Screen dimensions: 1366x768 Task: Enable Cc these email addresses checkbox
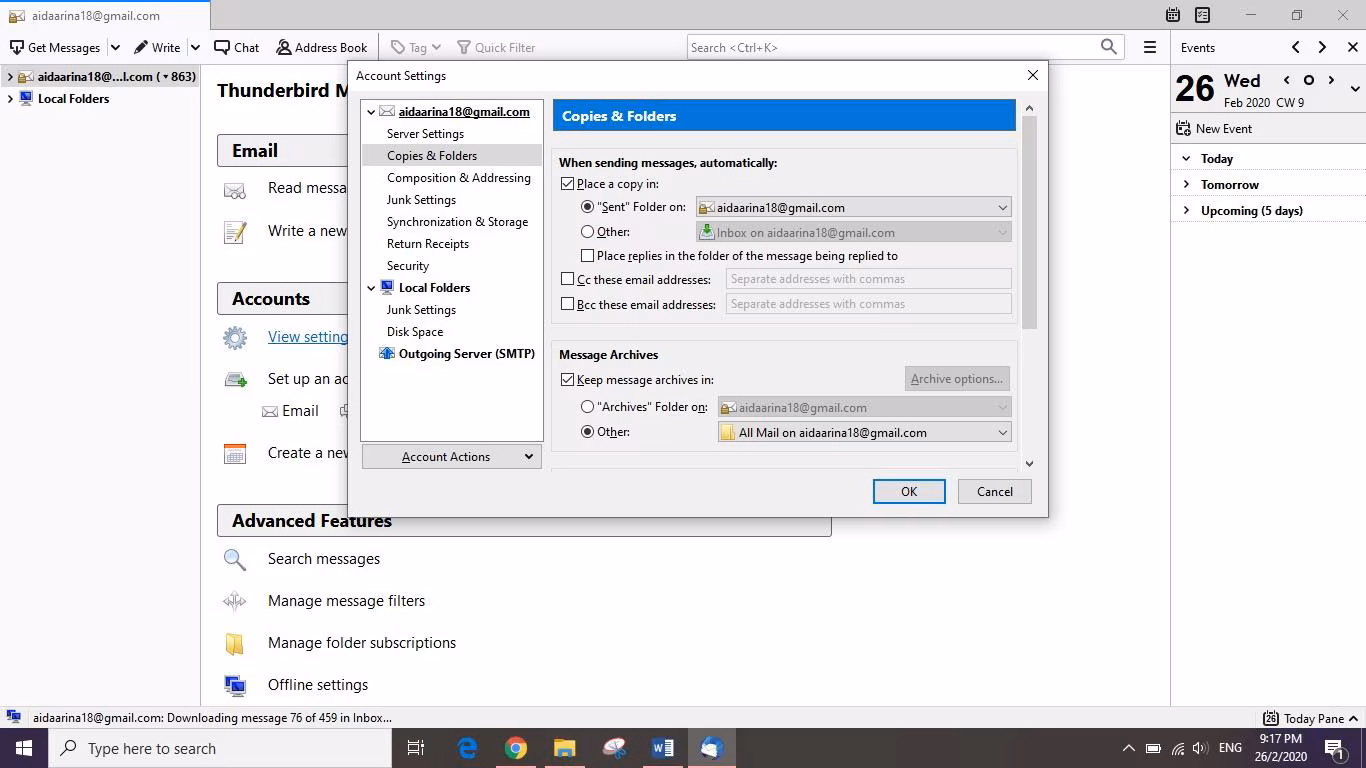pyautogui.click(x=568, y=279)
